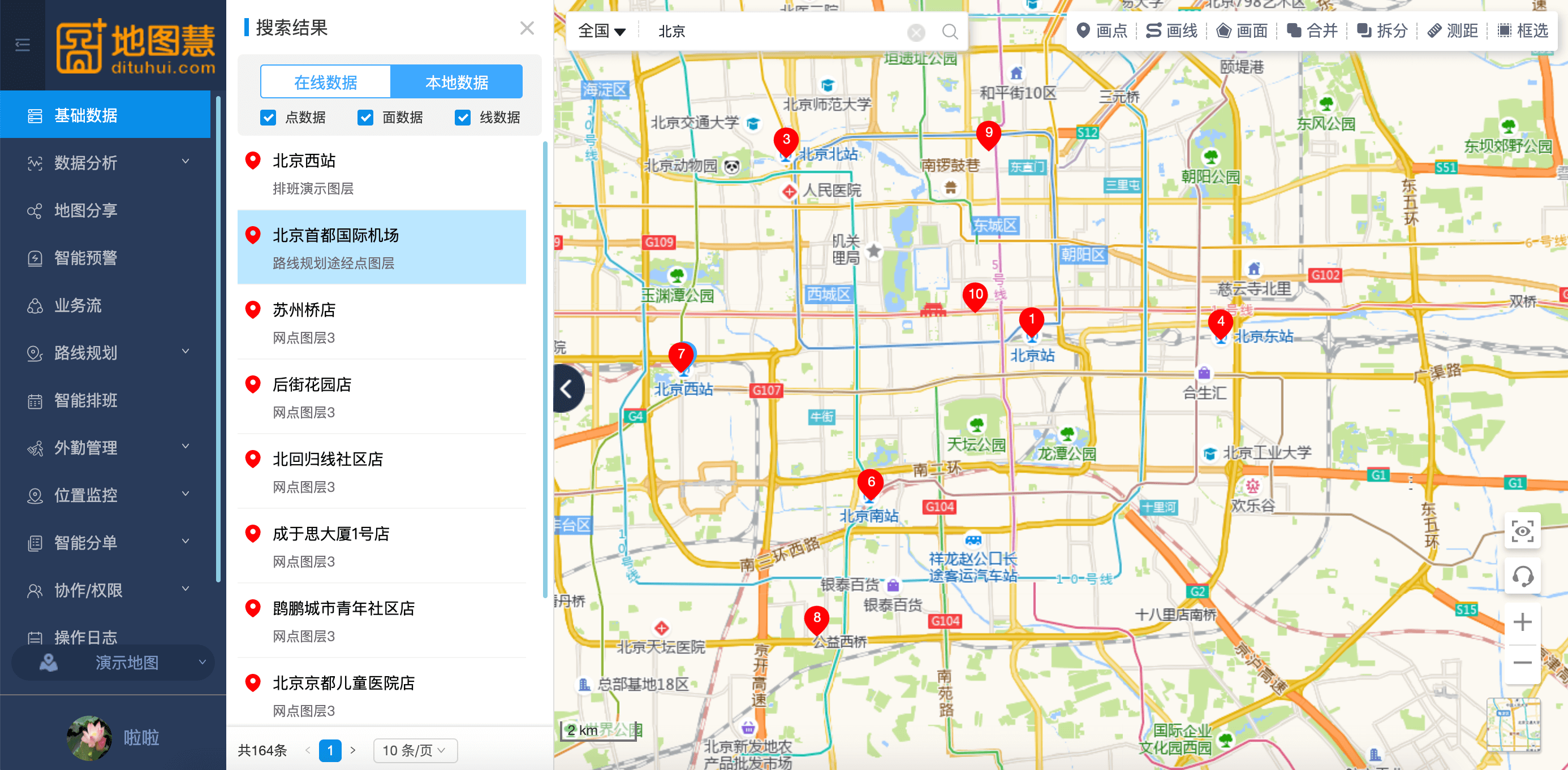Expand 位置监控 submenu chevron
This screenshot has width=1568, height=770.
tap(186, 494)
